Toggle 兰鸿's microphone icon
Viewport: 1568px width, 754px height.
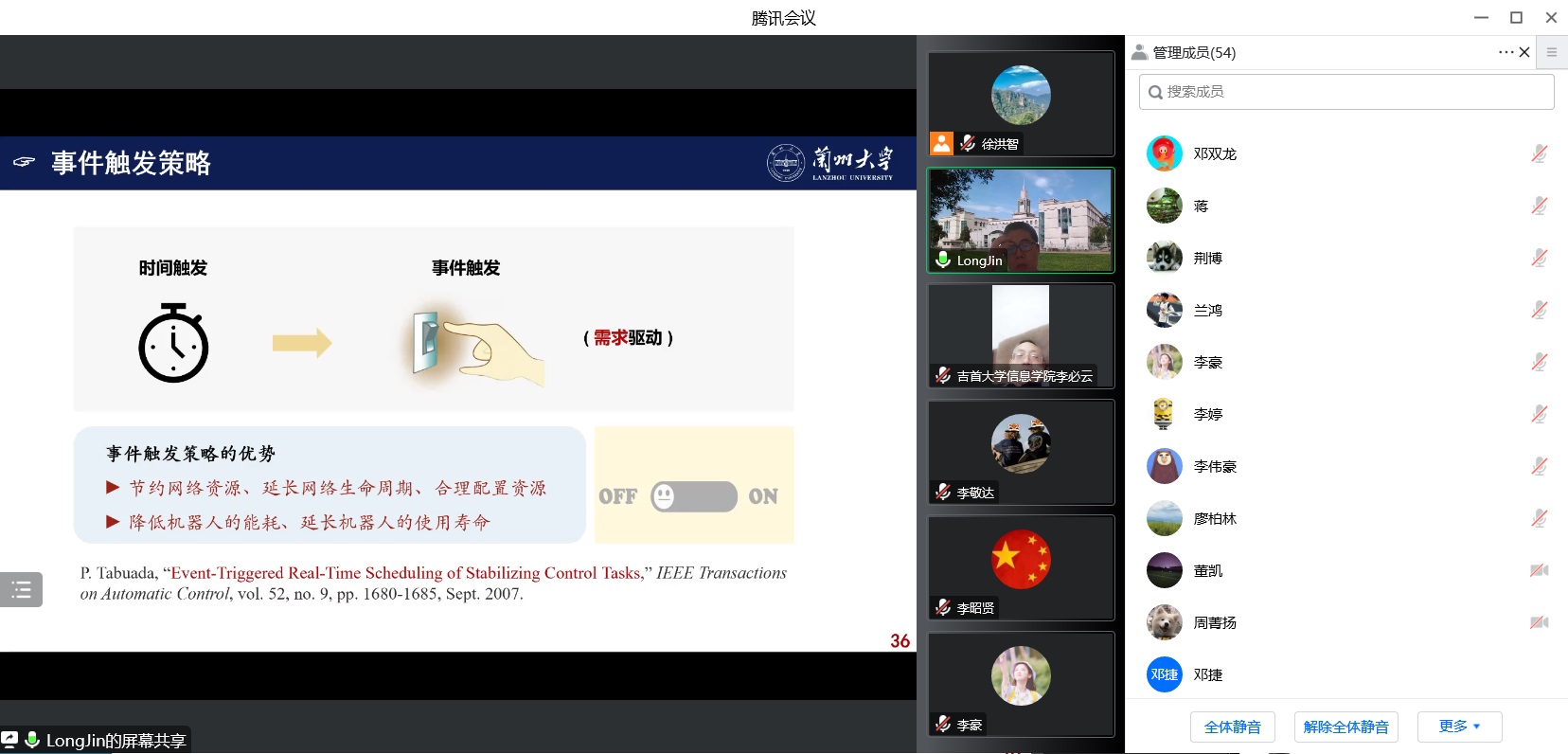tap(1540, 310)
